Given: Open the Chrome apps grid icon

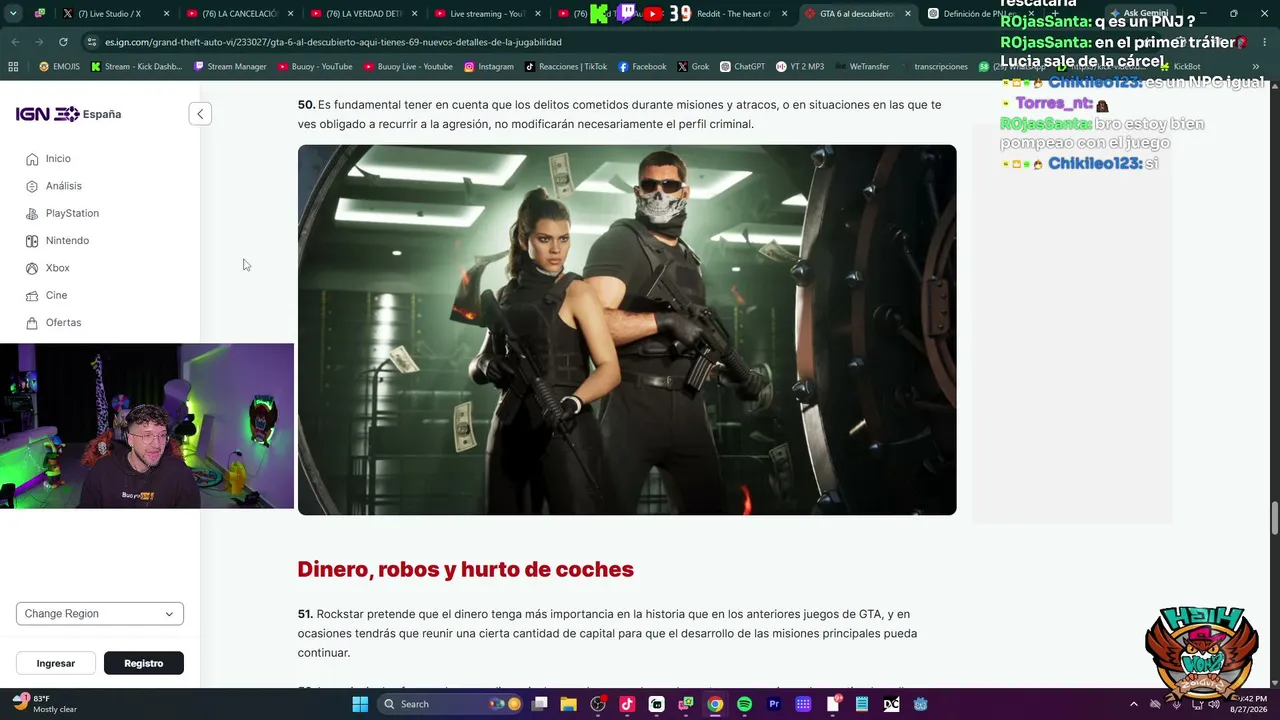Looking at the screenshot, I should point(13,67).
